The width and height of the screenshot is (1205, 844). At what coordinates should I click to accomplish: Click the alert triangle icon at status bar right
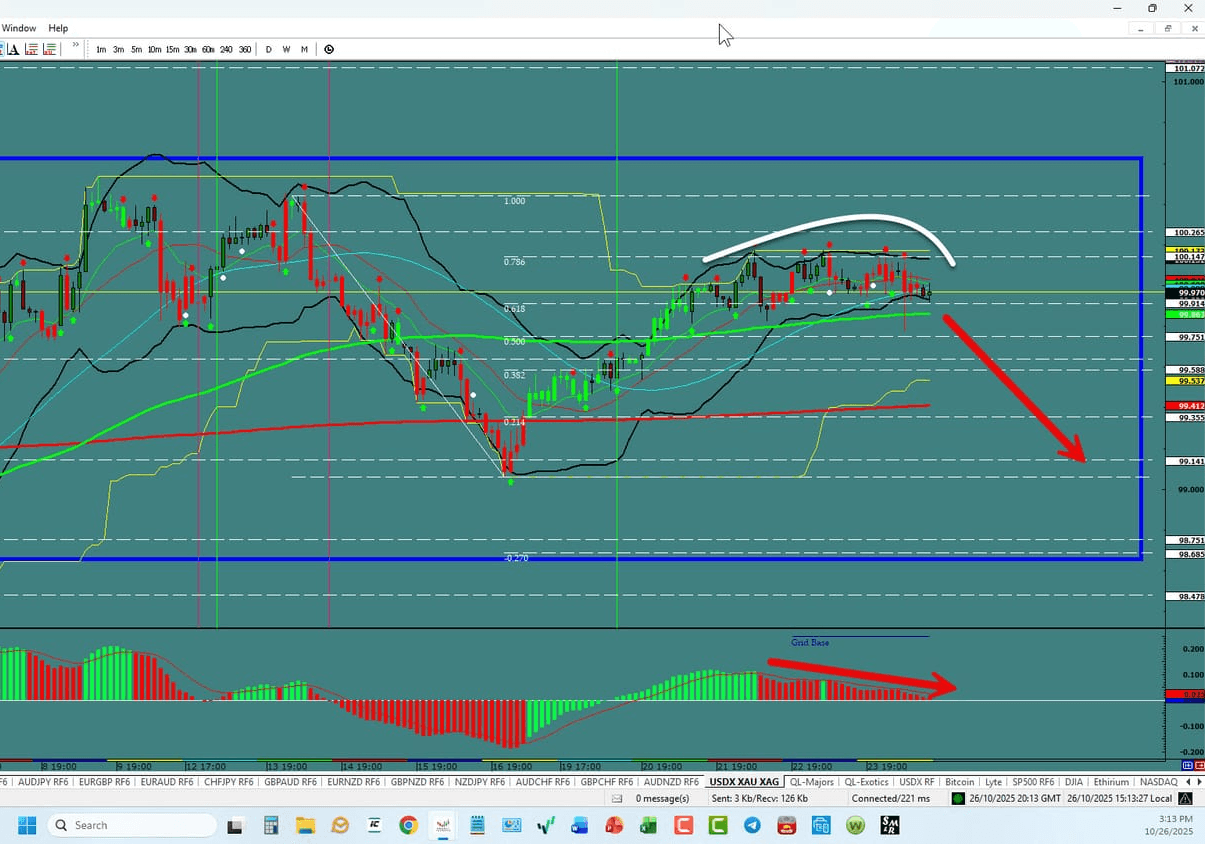pos(1186,798)
